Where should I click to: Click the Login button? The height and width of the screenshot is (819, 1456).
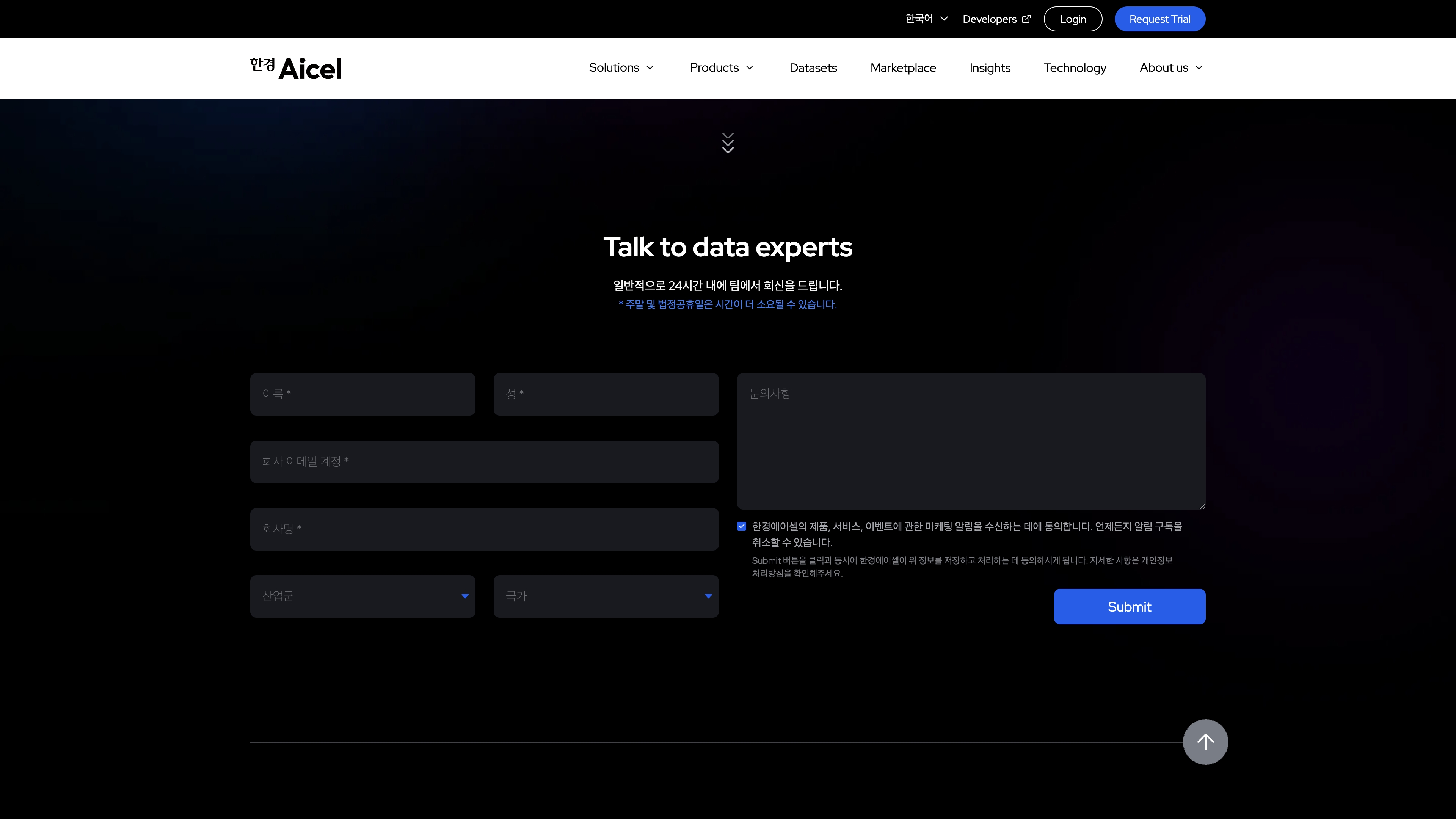pos(1073,19)
